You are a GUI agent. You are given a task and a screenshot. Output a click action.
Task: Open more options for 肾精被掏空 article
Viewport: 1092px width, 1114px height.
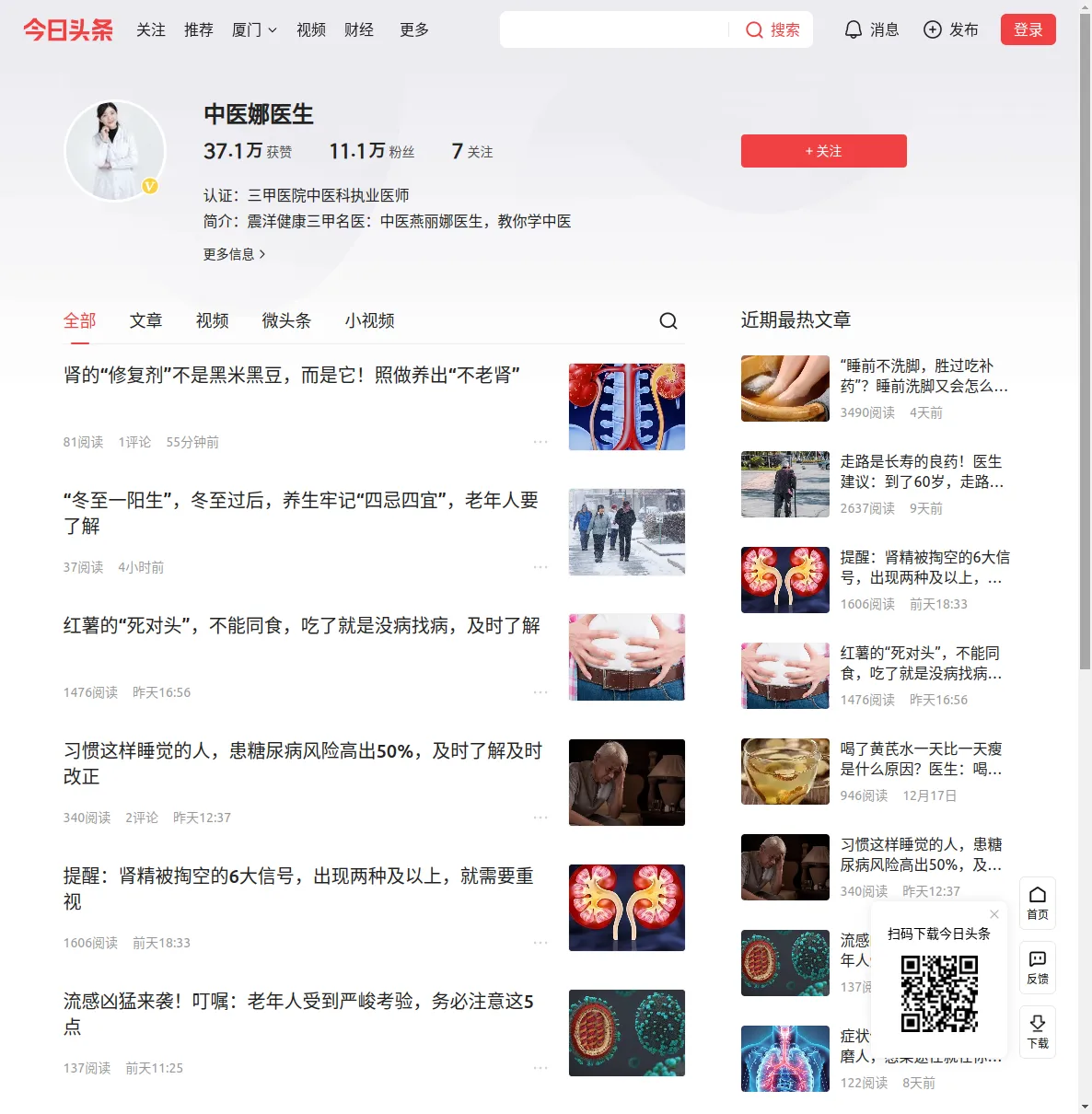[540, 943]
